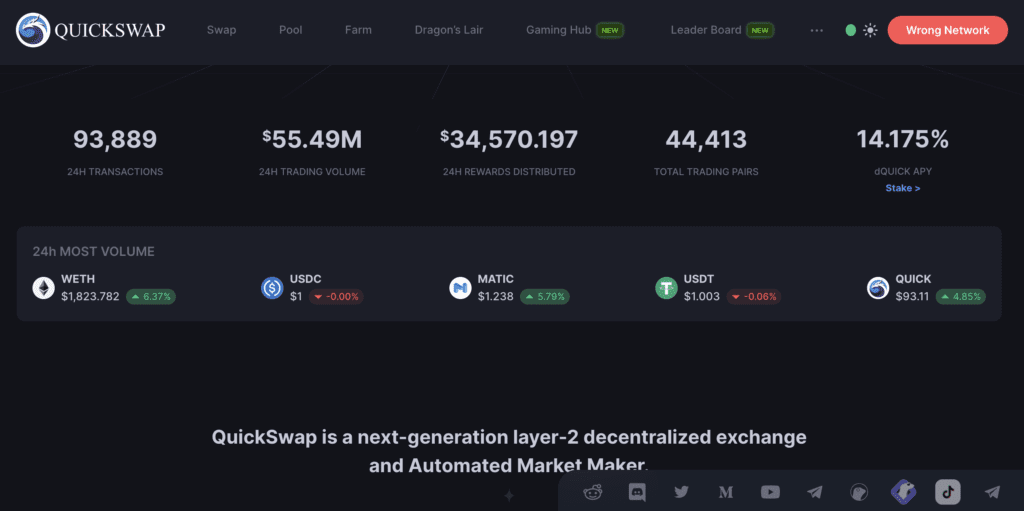
Task: Click the 44,413 trading pairs value
Action: pos(706,139)
